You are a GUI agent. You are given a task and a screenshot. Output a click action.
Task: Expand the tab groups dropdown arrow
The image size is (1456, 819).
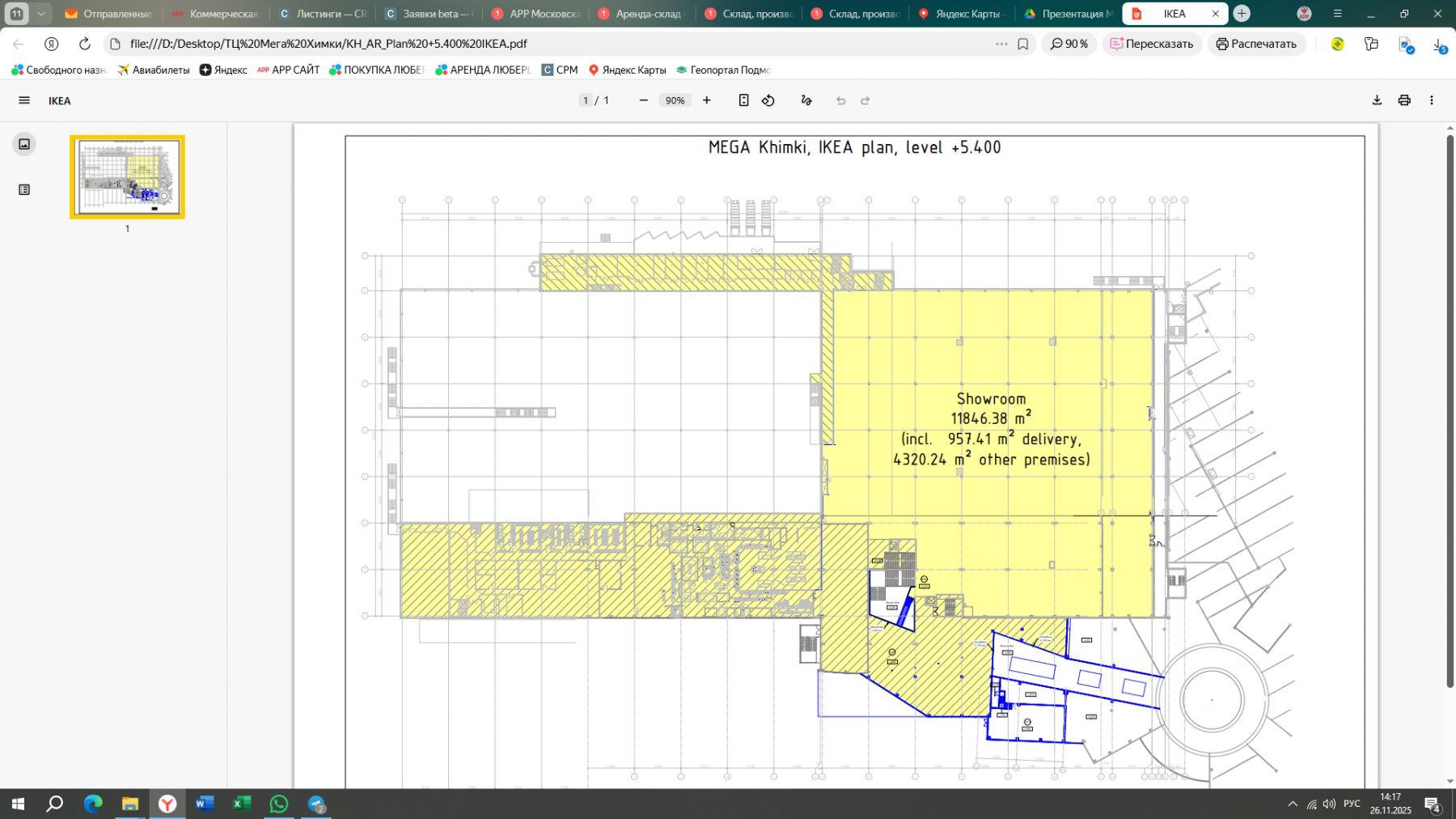40,14
